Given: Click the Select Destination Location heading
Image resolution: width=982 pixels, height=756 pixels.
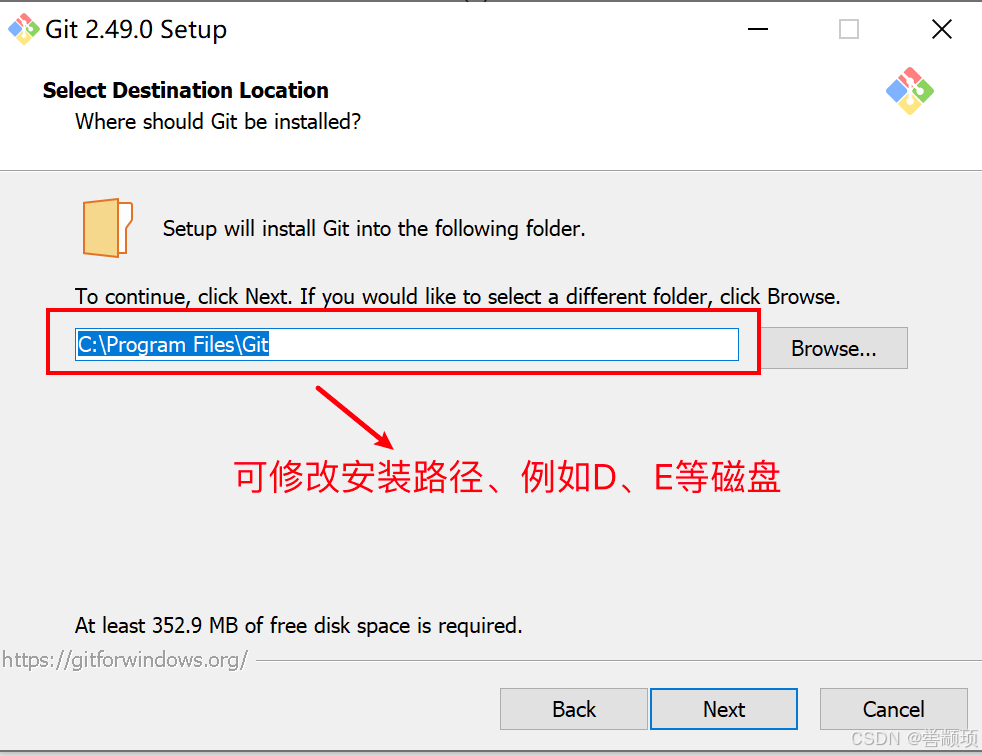Looking at the screenshot, I should 185,90.
